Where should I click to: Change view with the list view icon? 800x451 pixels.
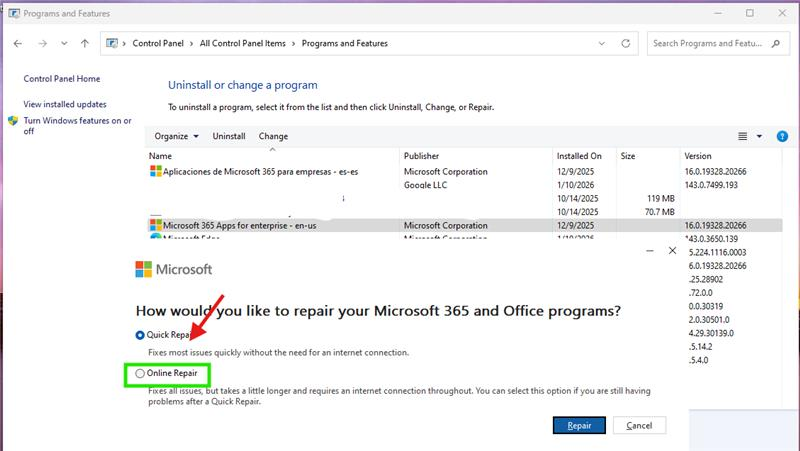[742, 136]
